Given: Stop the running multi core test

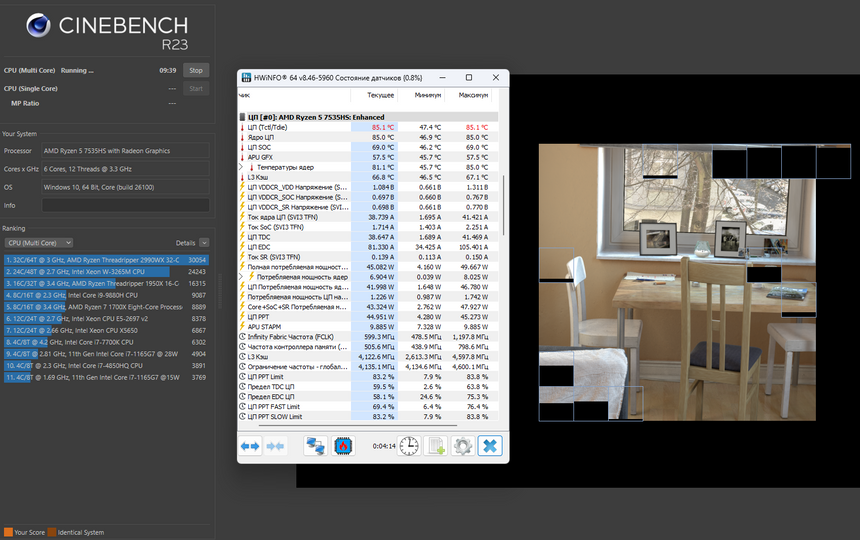Looking at the screenshot, I should pos(196,70).
